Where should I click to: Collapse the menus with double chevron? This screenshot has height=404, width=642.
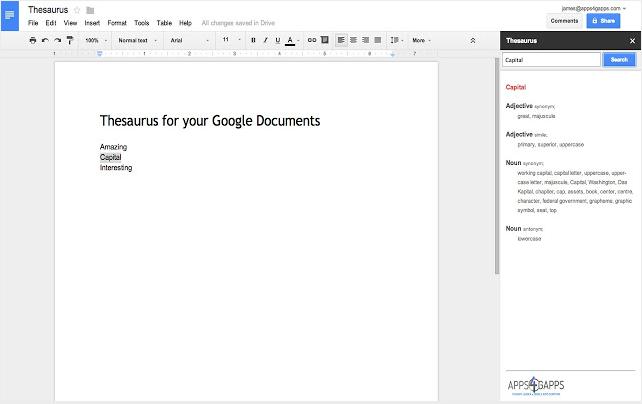[473, 40]
